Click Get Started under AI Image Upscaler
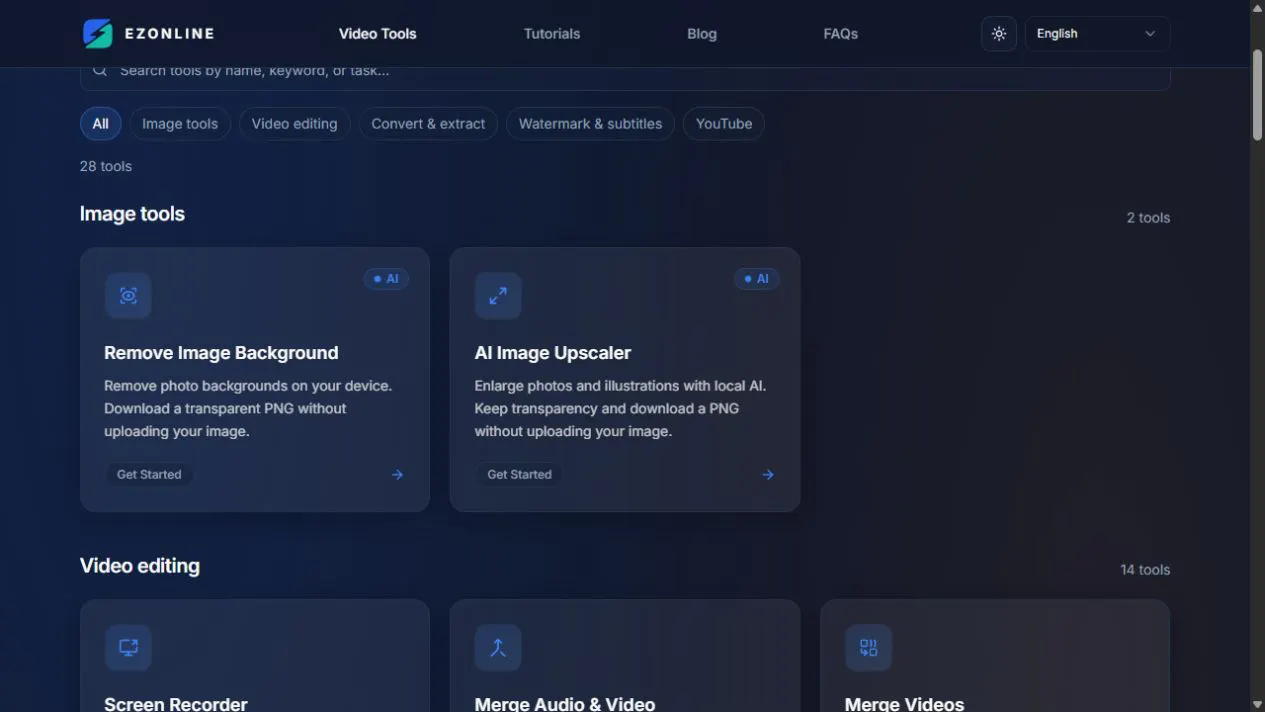 (x=519, y=475)
